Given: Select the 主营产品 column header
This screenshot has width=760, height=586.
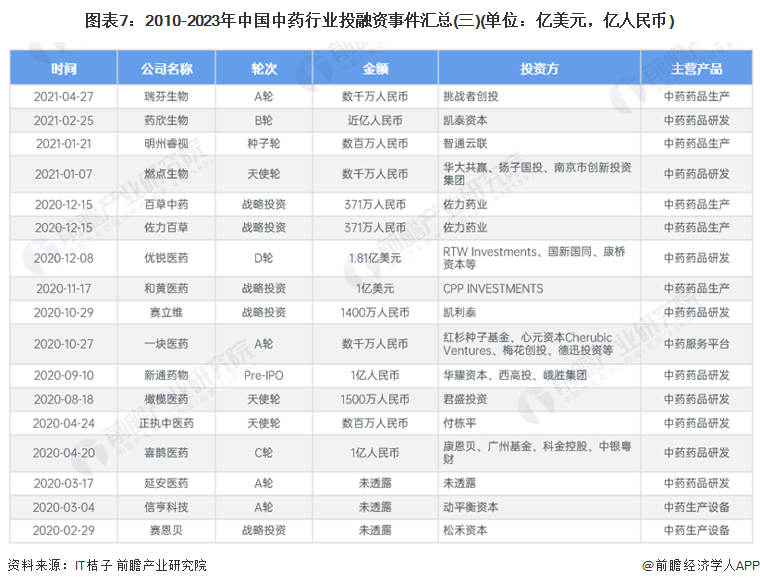Looking at the screenshot, I should point(696,68).
